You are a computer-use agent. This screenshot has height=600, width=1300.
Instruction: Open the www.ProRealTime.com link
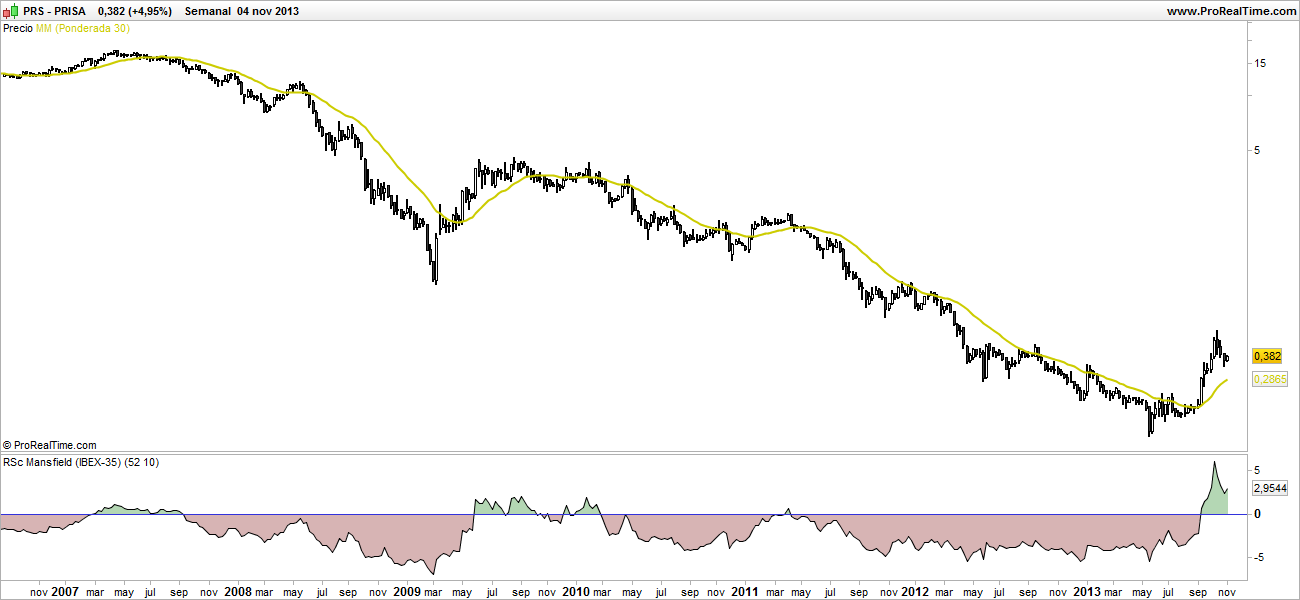point(1231,11)
